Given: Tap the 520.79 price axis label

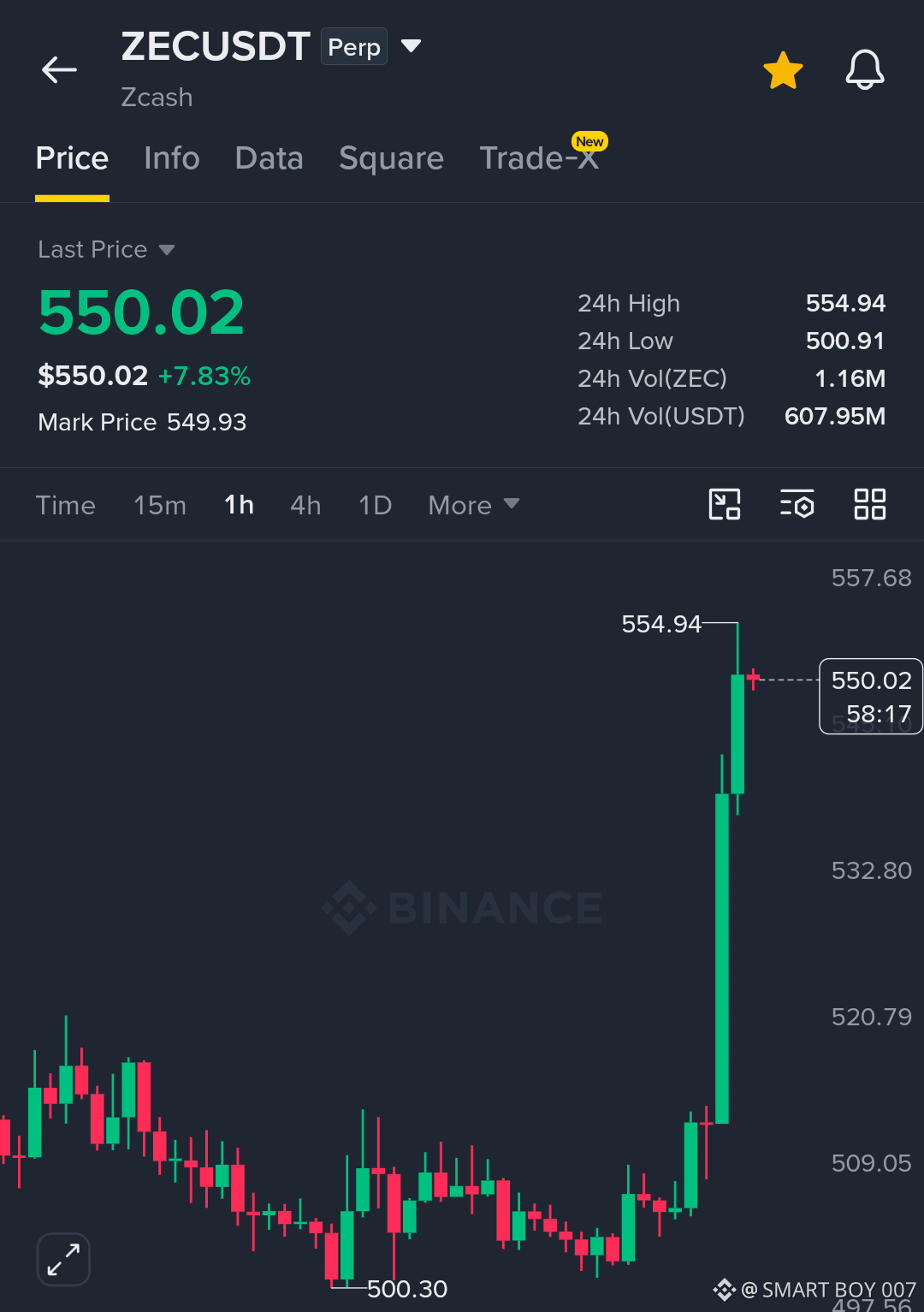Looking at the screenshot, I should (871, 1017).
